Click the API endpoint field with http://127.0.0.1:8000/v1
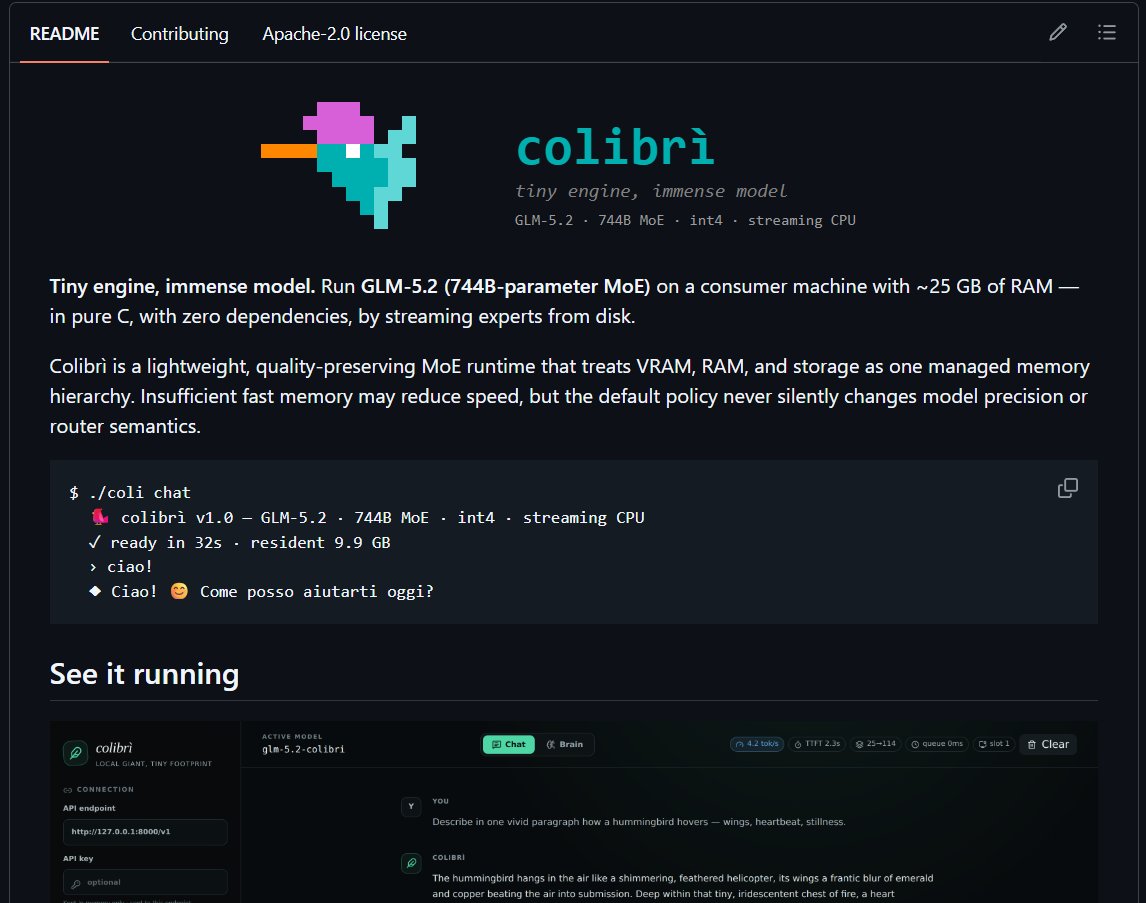The height and width of the screenshot is (903, 1146). pyautogui.click(x=145, y=832)
